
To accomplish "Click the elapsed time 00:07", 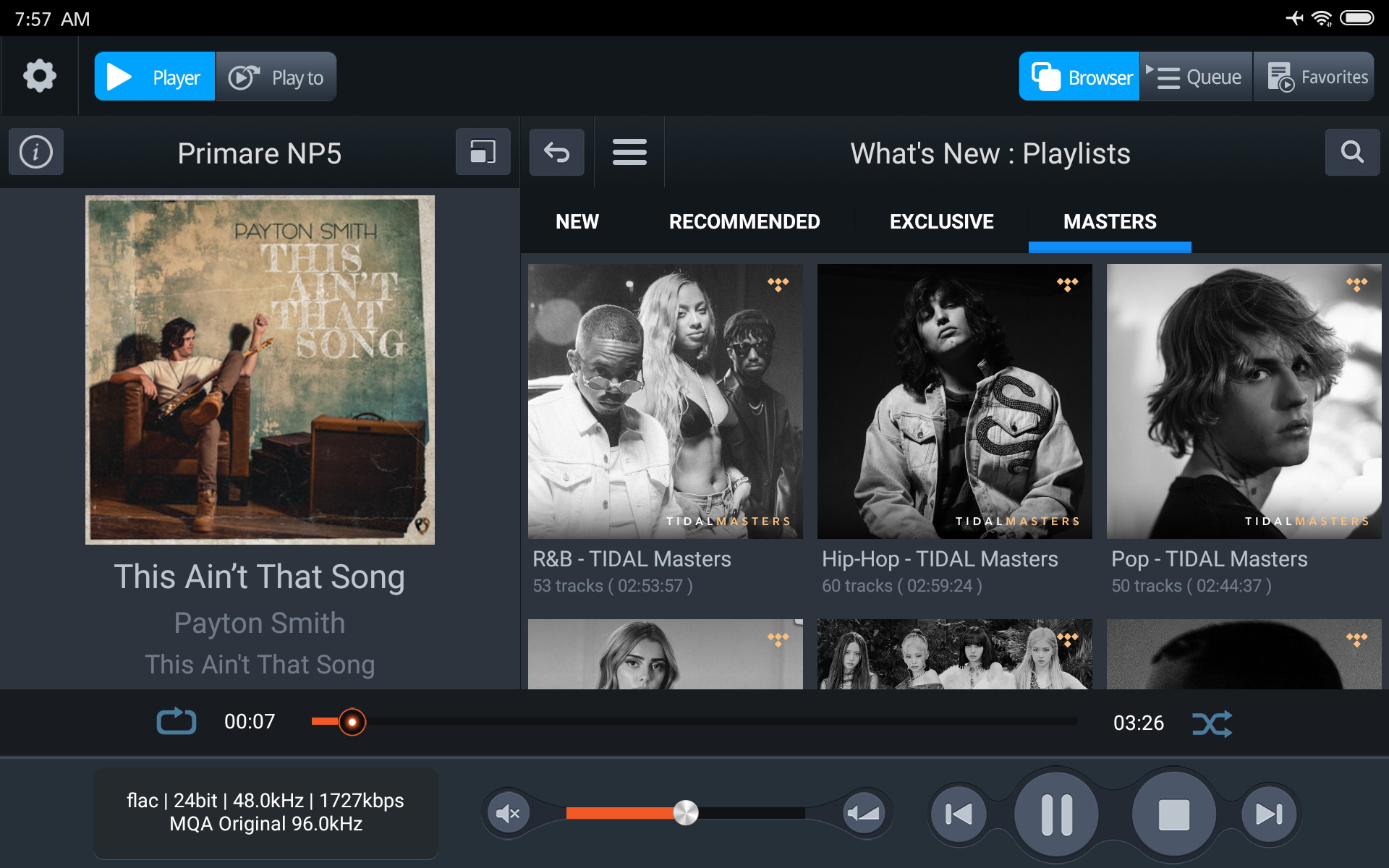I will pyautogui.click(x=250, y=721).
